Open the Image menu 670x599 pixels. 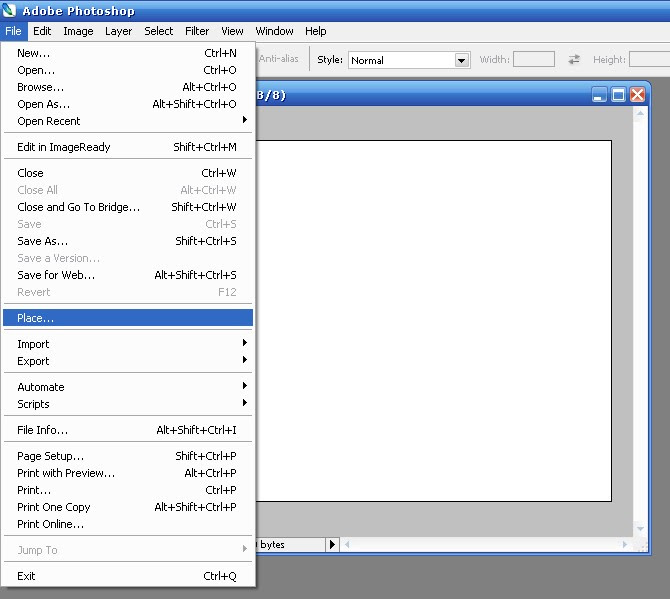[78, 31]
